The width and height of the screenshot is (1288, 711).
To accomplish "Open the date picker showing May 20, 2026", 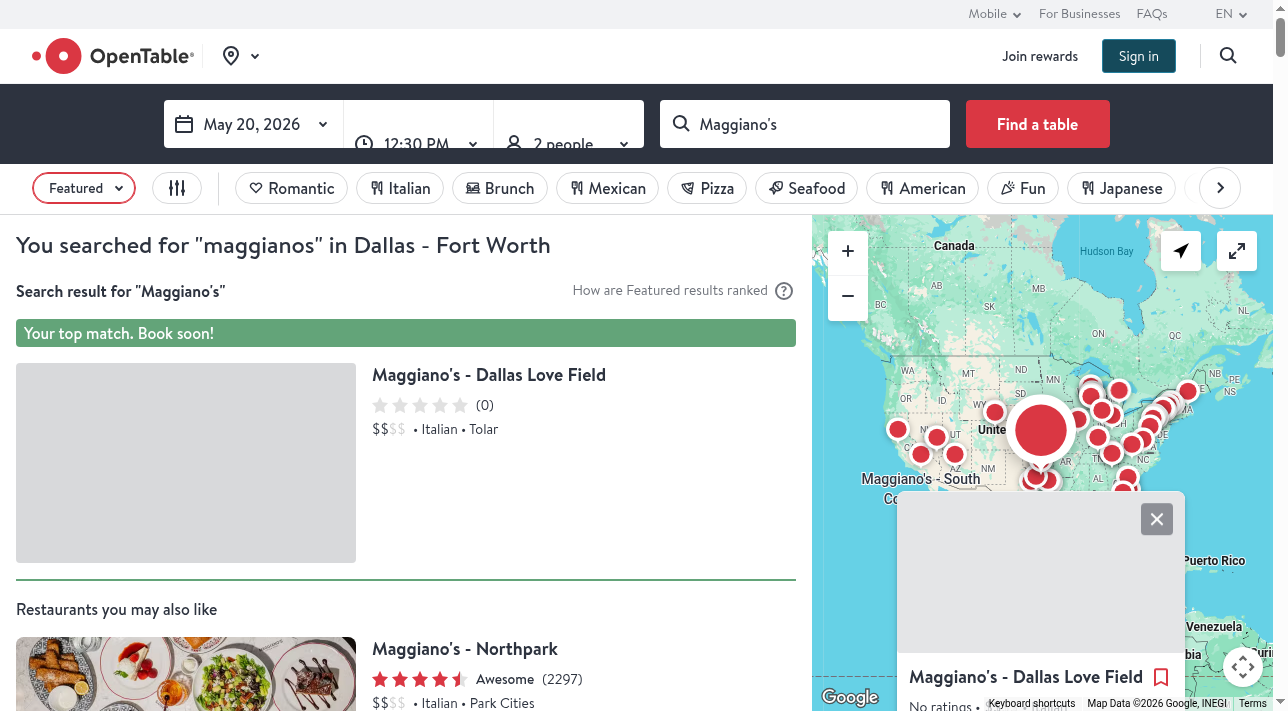I will tap(253, 124).
